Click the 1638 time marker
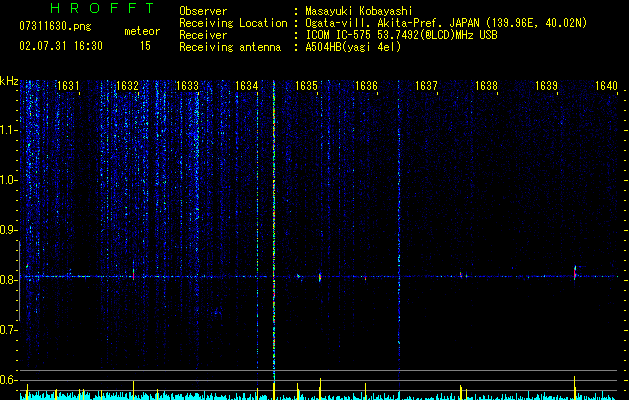The width and height of the screenshot is (629, 400). coord(486,86)
